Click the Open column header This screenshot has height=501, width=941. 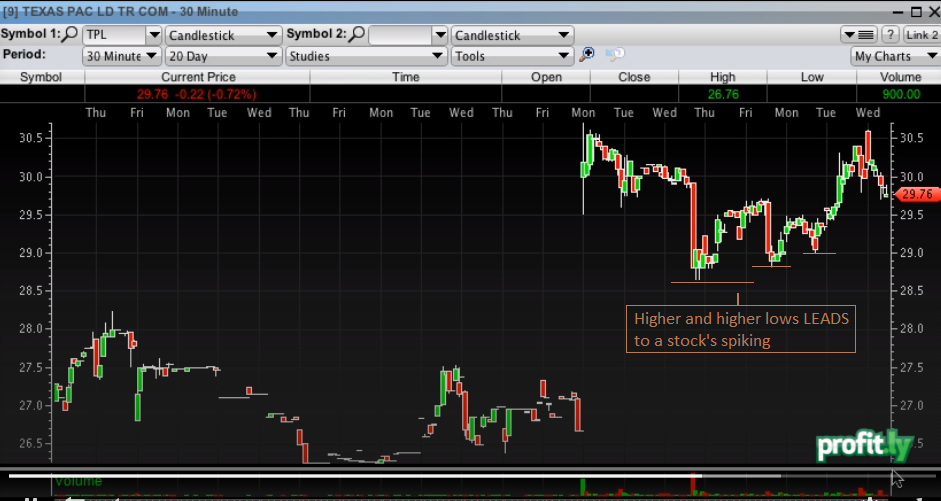tap(546, 77)
